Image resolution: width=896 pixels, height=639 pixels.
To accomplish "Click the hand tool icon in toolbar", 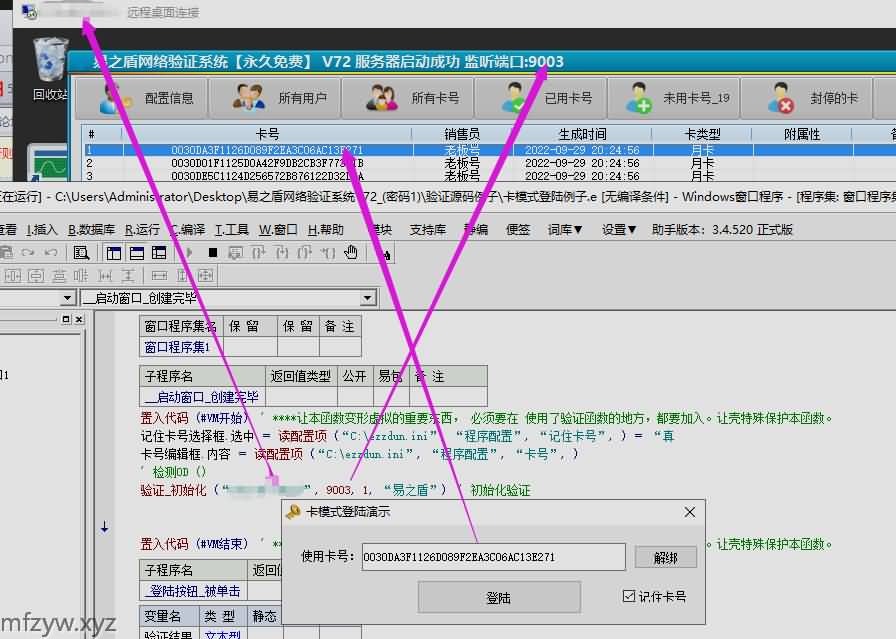I will coord(351,253).
